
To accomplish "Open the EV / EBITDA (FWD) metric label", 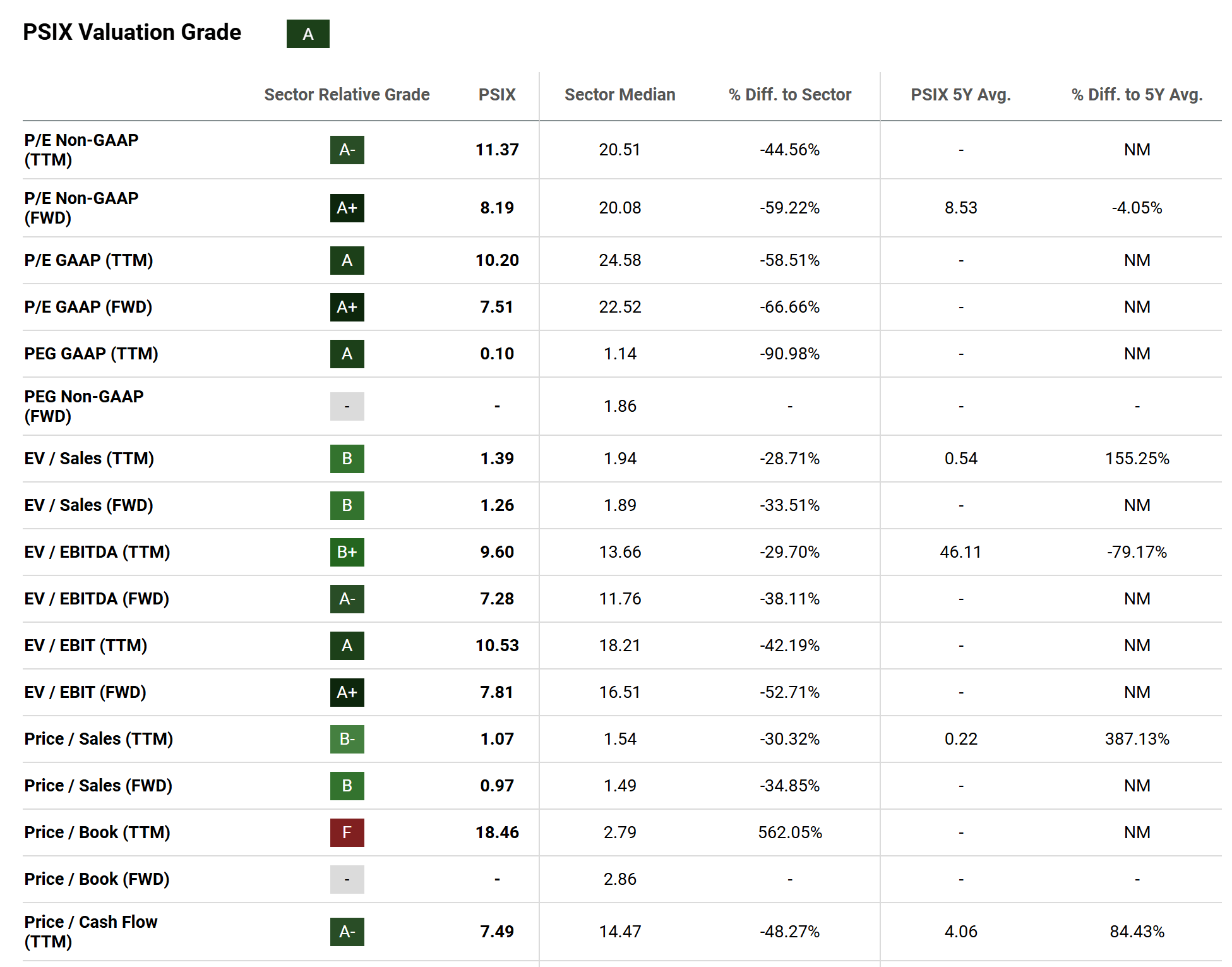I will (x=97, y=599).
